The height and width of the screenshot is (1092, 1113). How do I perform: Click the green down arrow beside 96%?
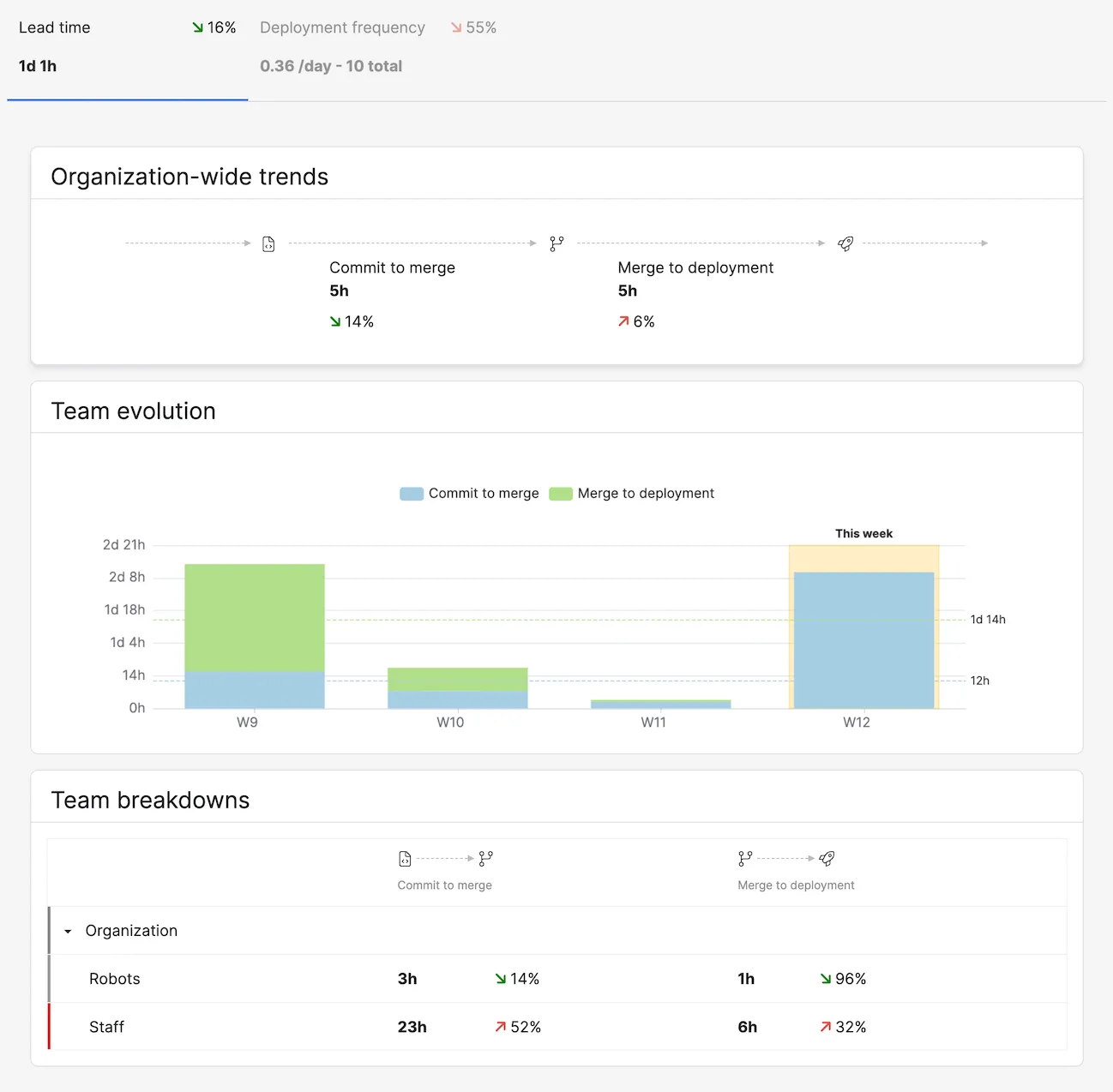pyautogui.click(x=826, y=979)
